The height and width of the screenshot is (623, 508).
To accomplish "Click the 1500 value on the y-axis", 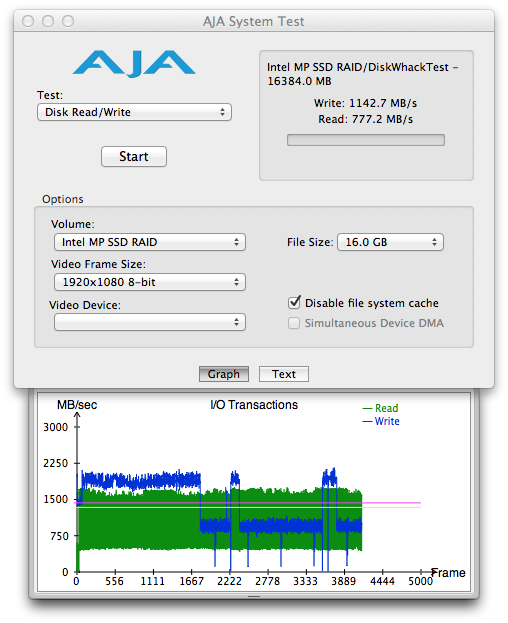I will (56, 499).
